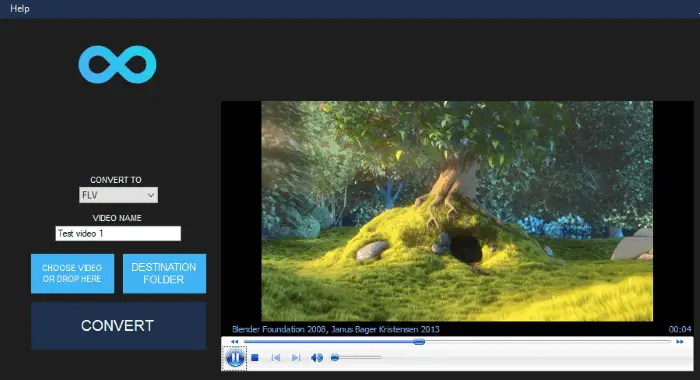Click the 00:04 elapsed time display
Viewport: 700px width, 380px height.
pyautogui.click(x=679, y=330)
